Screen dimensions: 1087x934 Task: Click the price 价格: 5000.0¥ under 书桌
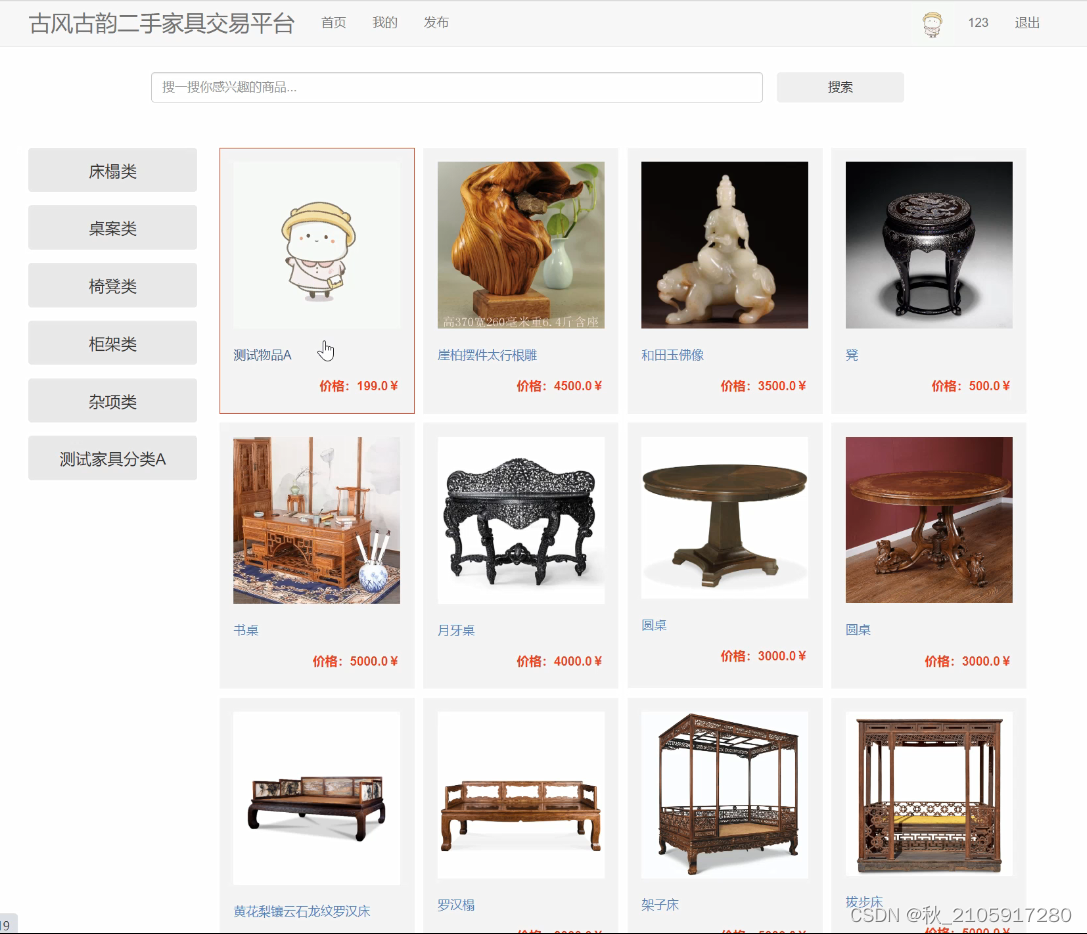click(355, 661)
